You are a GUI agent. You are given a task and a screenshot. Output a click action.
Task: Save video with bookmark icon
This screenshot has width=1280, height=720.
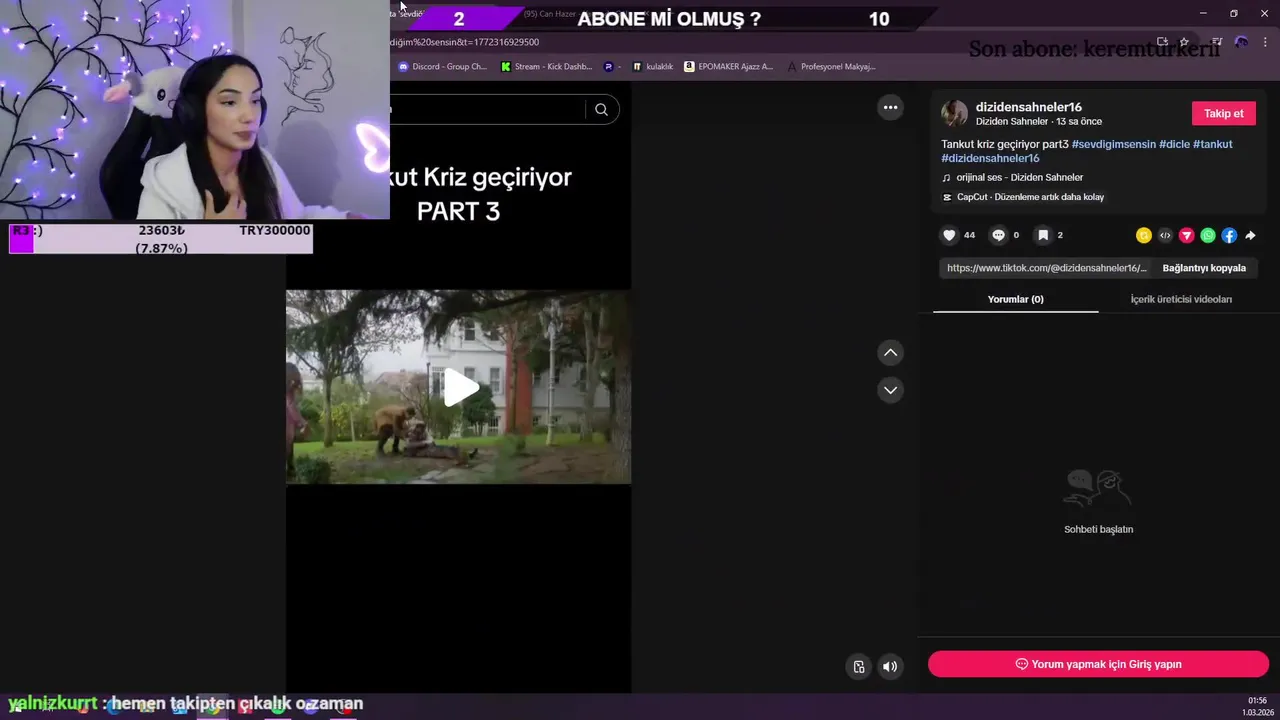pyautogui.click(x=1043, y=235)
